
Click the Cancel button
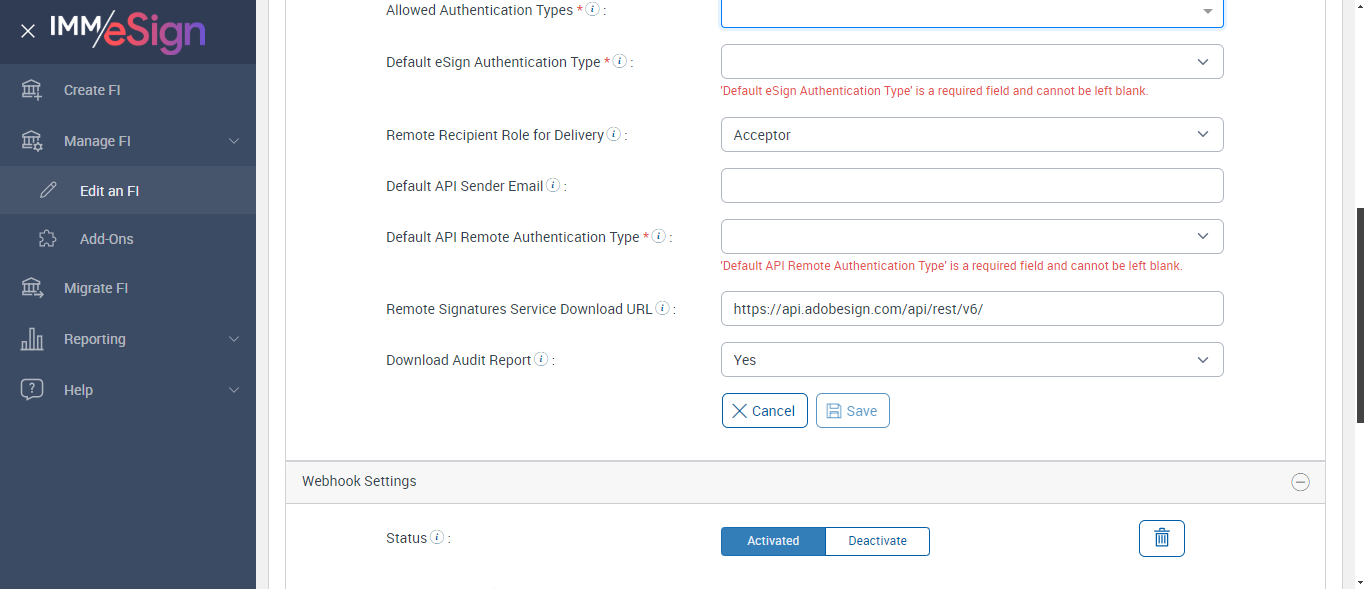click(x=764, y=411)
